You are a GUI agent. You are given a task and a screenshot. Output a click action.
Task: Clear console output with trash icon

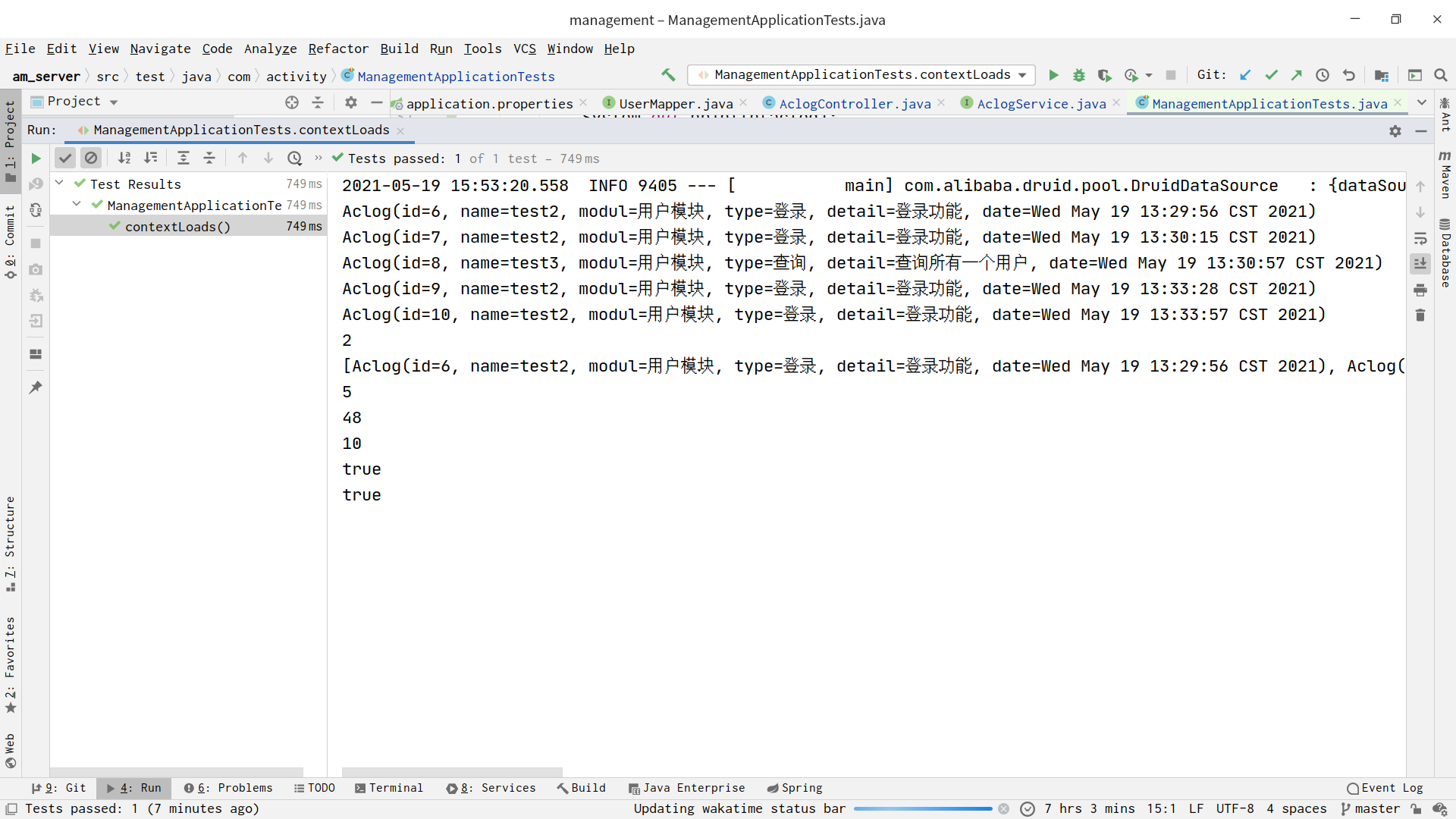(x=1420, y=315)
